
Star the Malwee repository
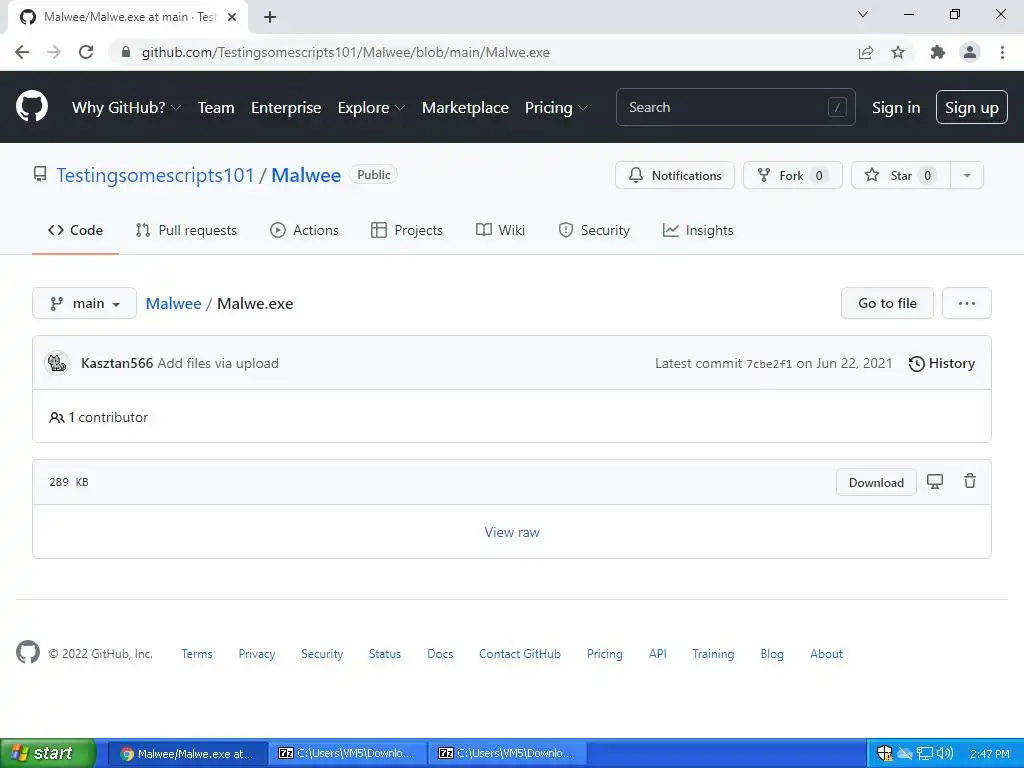pyautogui.click(x=901, y=175)
